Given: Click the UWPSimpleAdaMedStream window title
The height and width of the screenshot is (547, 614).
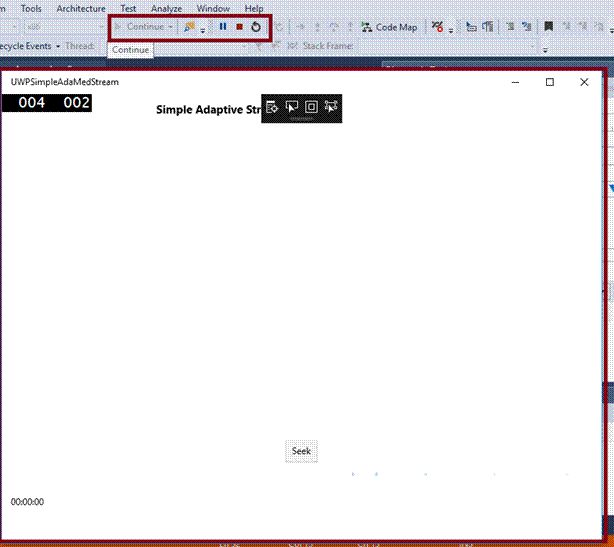Looking at the screenshot, I should click(x=65, y=82).
